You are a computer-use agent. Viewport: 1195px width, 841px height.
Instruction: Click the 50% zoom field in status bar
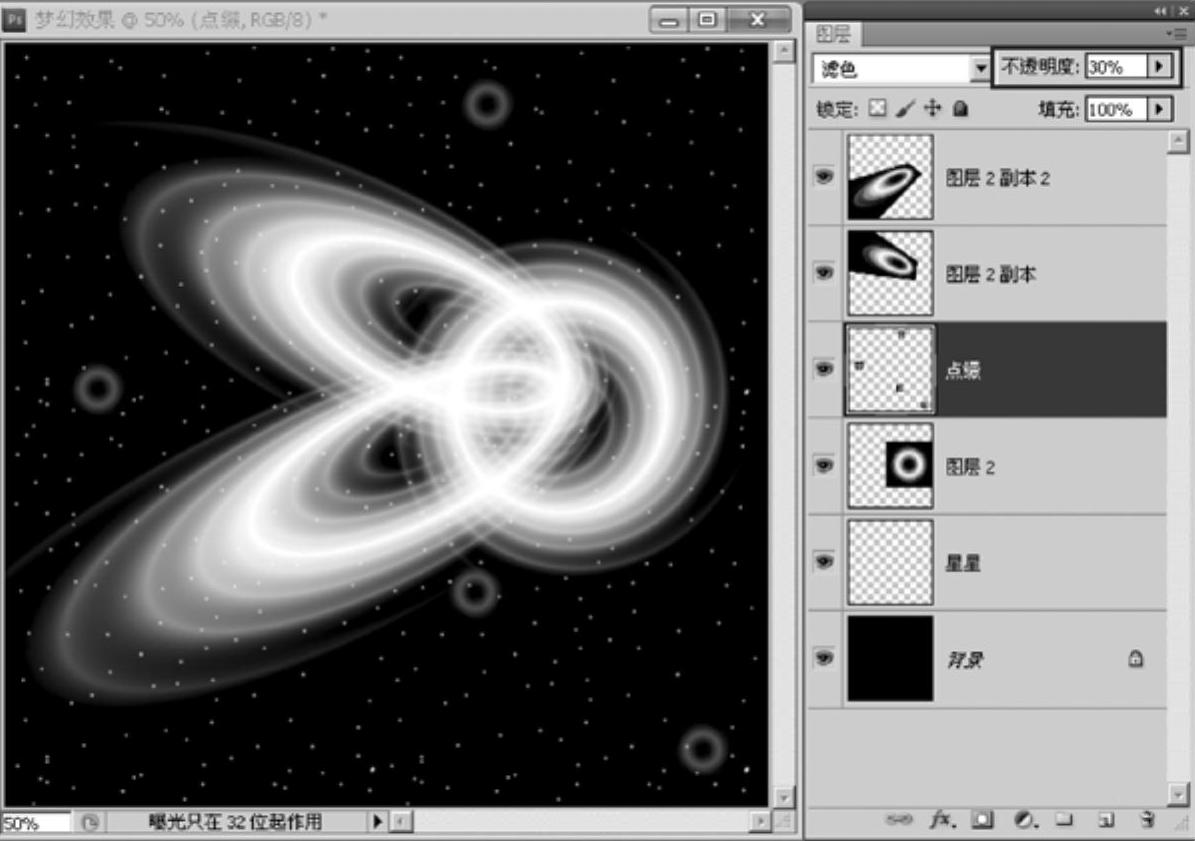coord(36,823)
